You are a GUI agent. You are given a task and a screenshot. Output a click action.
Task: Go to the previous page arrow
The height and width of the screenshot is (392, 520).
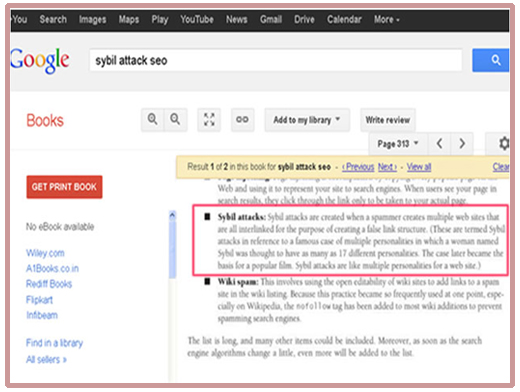[439, 144]
